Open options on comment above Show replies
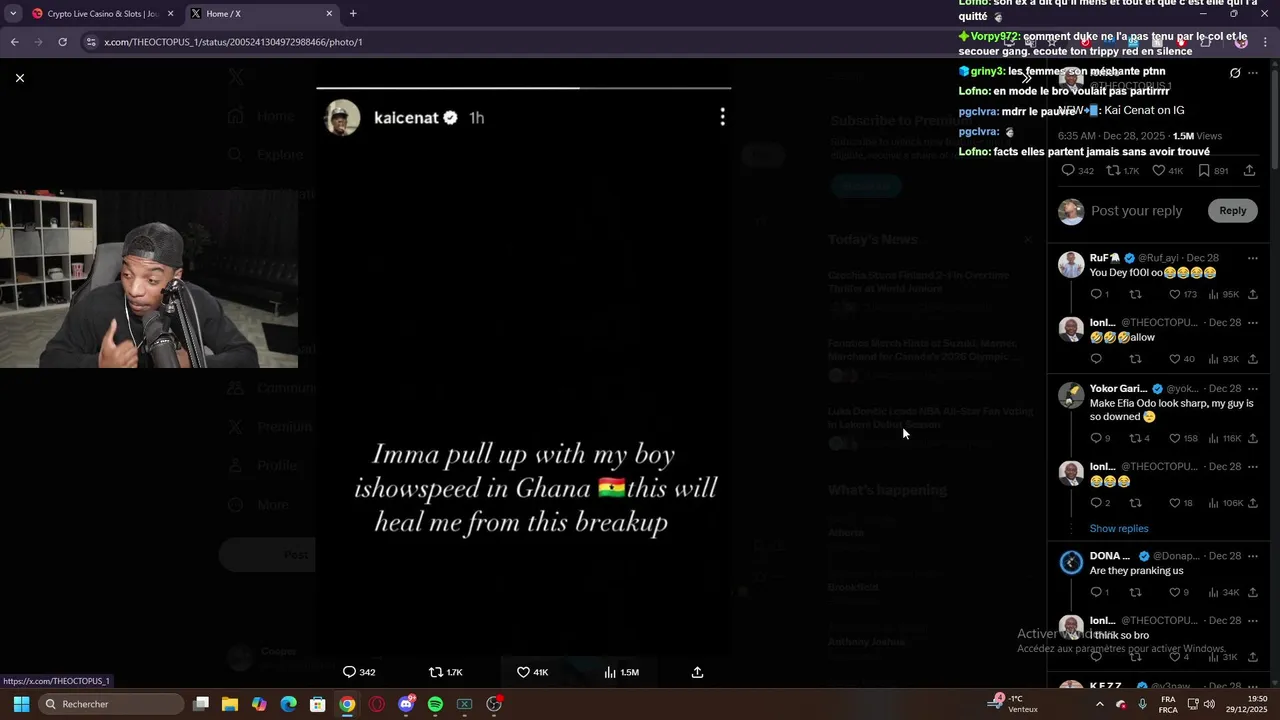 (x=1253, y=467)
